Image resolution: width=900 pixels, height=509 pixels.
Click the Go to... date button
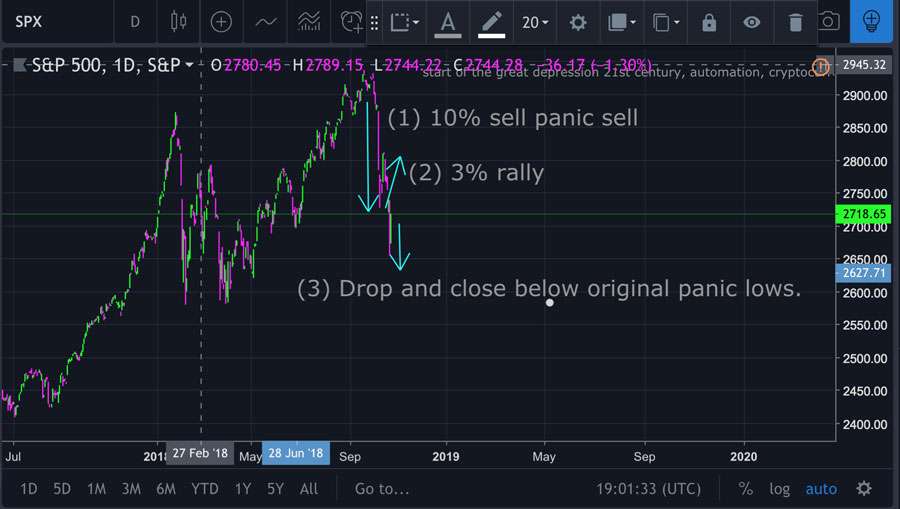click(x=382, y=489)
